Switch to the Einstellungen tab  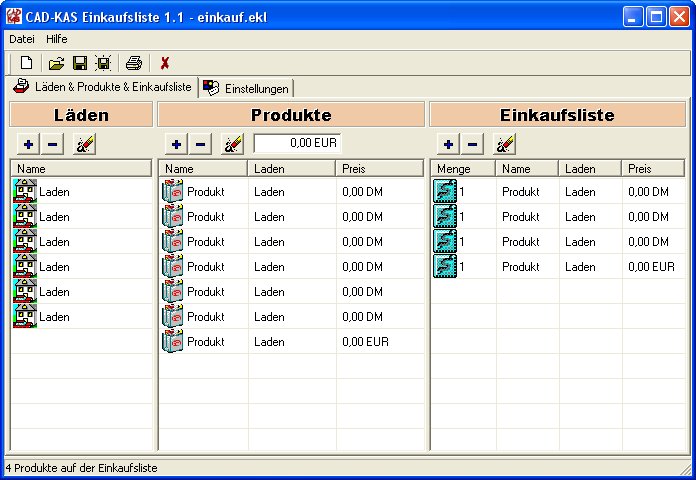point(247,89)
